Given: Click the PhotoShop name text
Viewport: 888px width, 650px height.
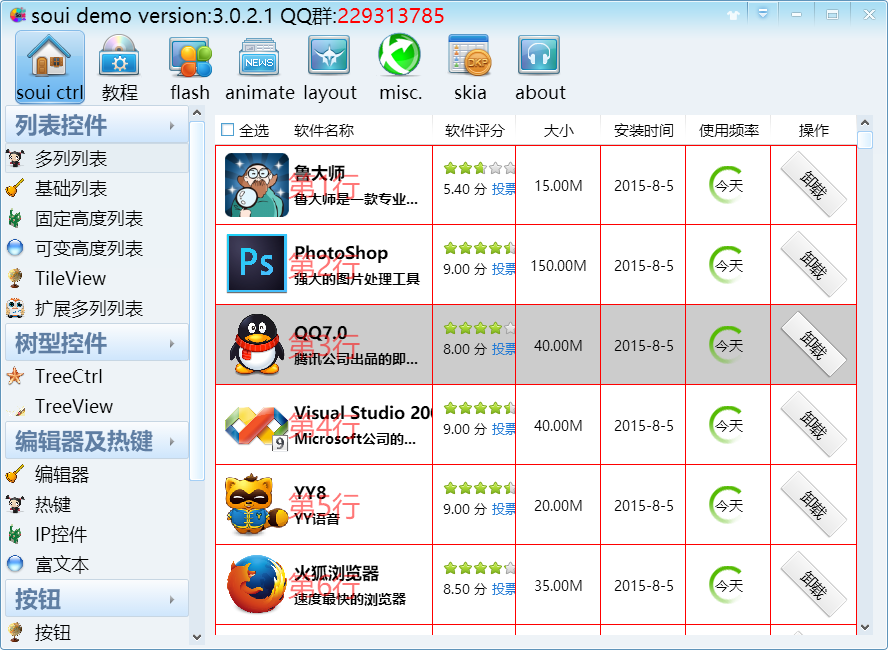Looking at the screenshot, I should tap(341, 253).
